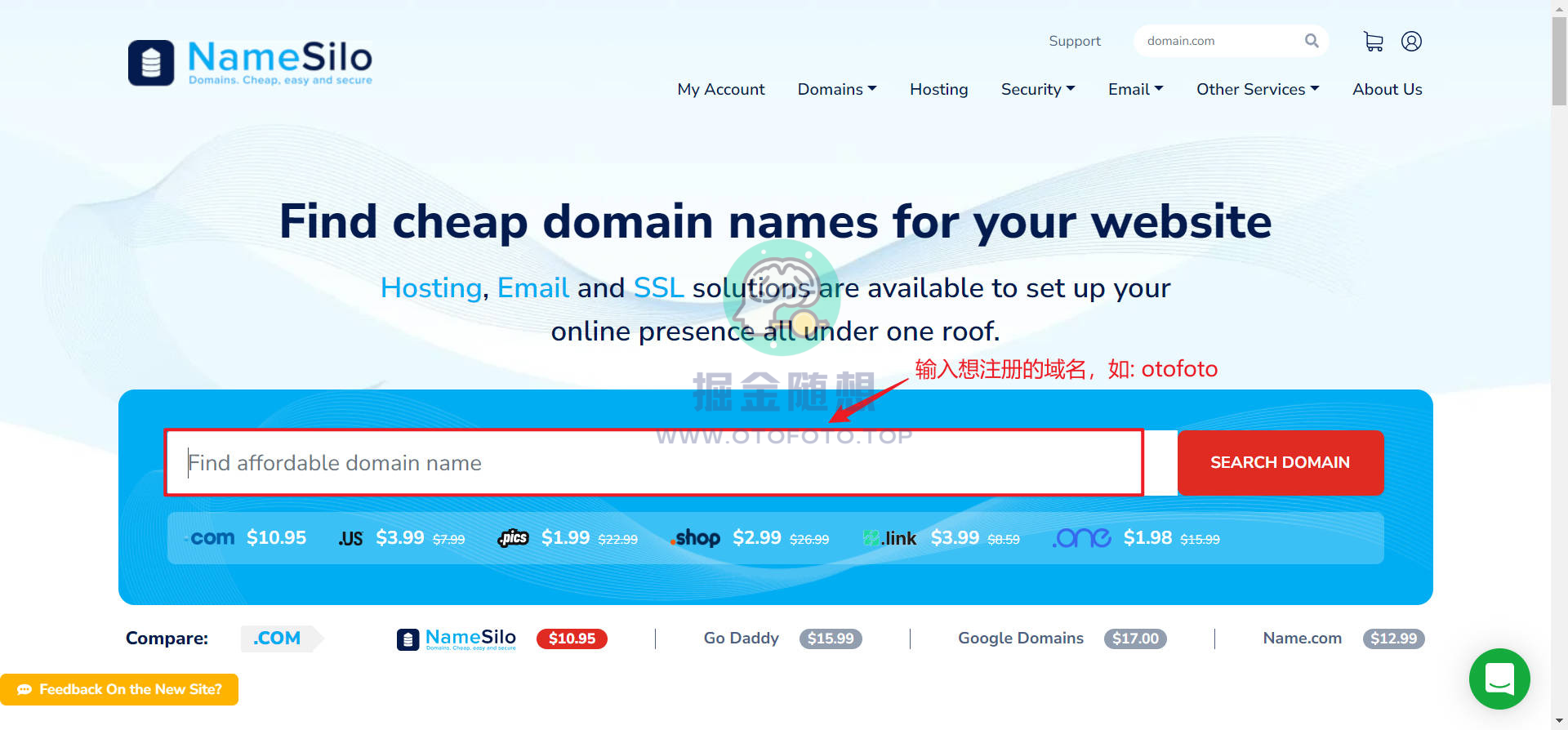Click the NameSilo $10.95 price badge
Image resolution: width=1568 pixels, height=730 pixels.
572,639
